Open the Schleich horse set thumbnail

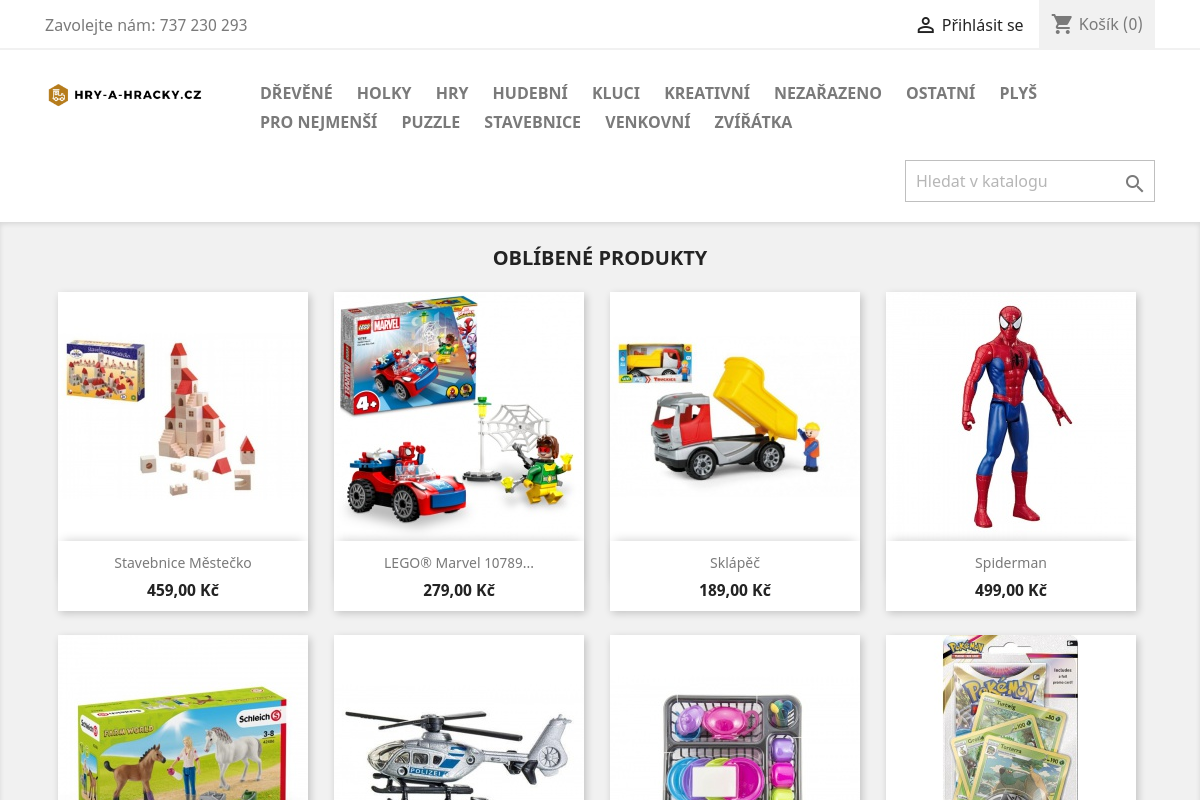point(183,717)
